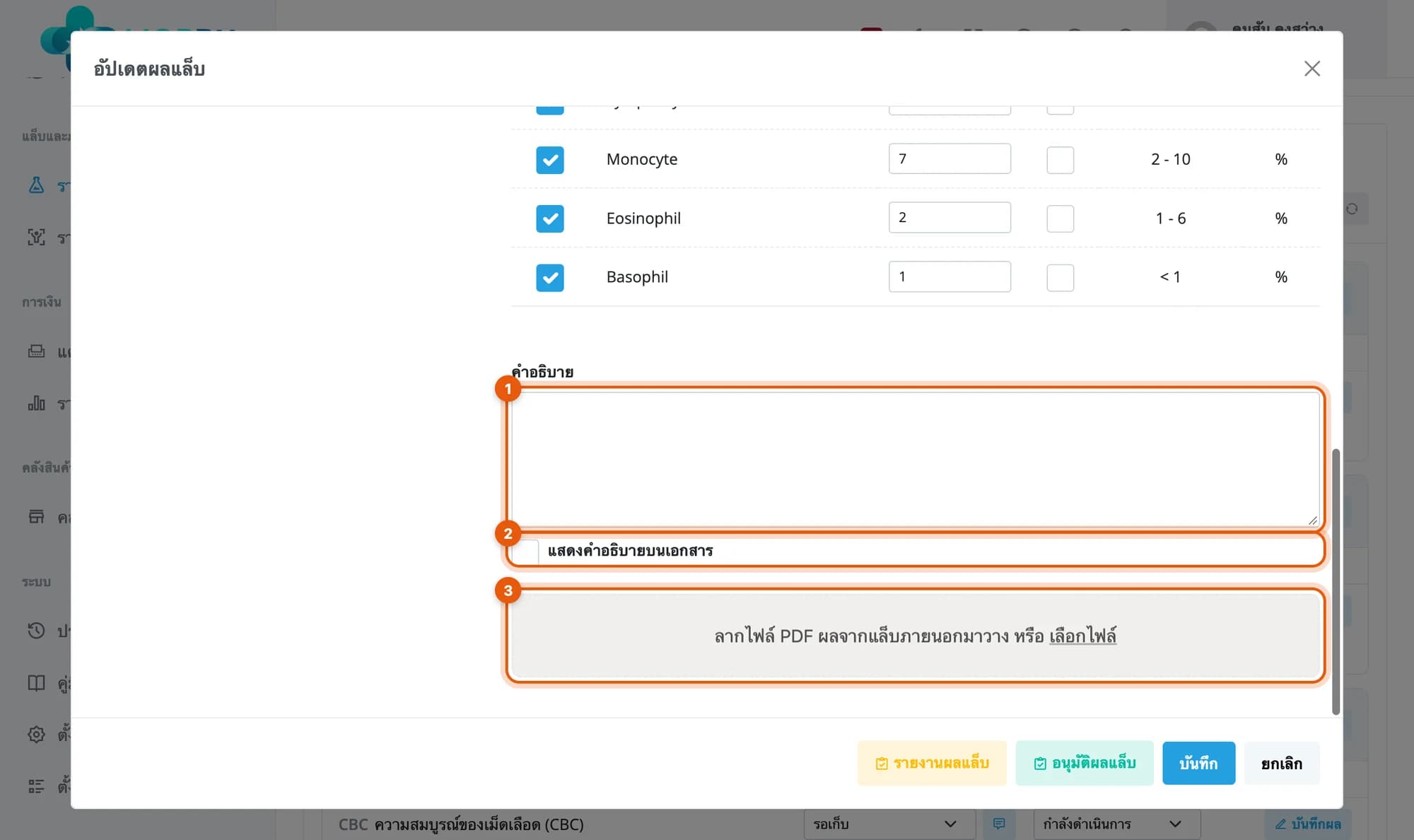Viewport: 1414px width, 840px height.
Task: Open the cashier register icon in sidebar
Action: [x=36, y=351]
